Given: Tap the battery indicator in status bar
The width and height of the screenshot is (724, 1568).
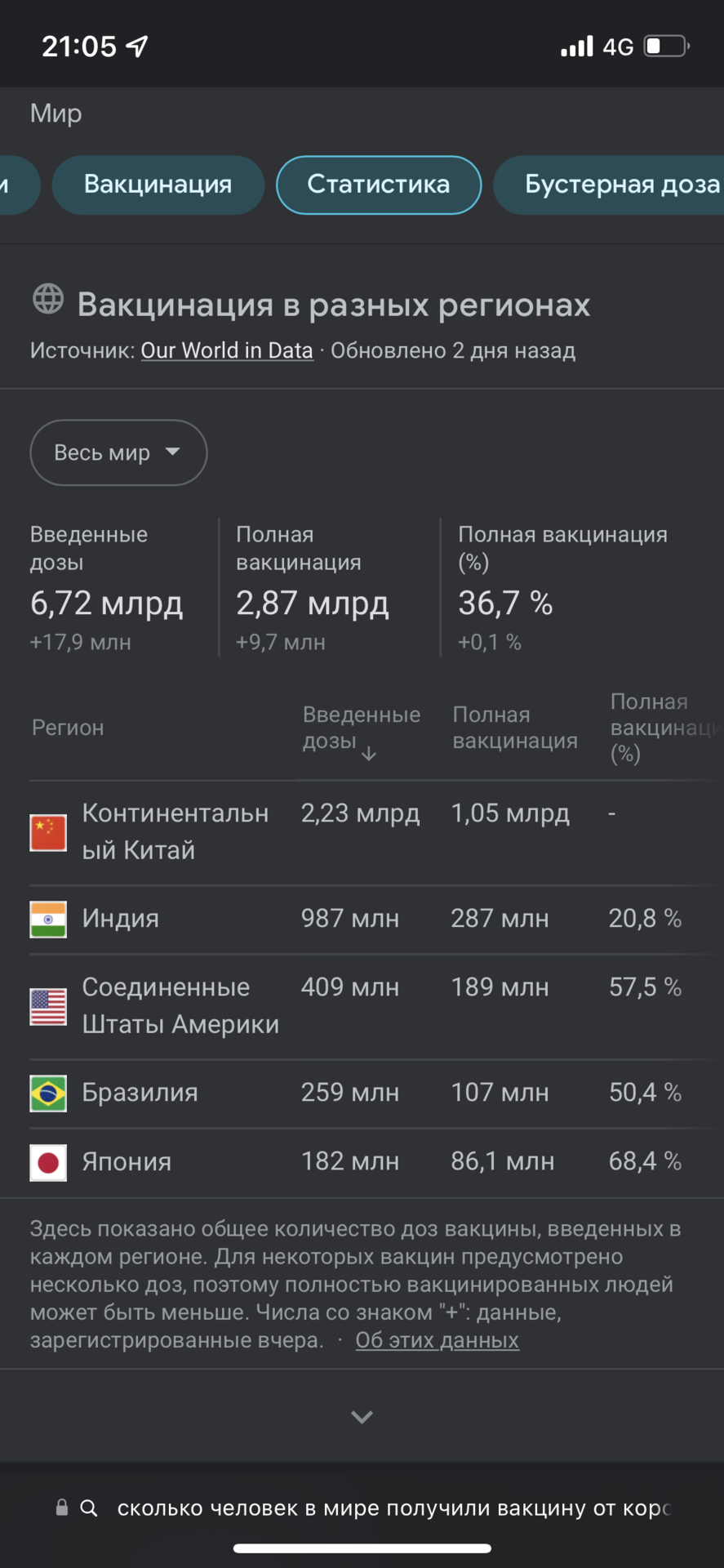Looking at the screenshot, I should (x=667, y=47).
